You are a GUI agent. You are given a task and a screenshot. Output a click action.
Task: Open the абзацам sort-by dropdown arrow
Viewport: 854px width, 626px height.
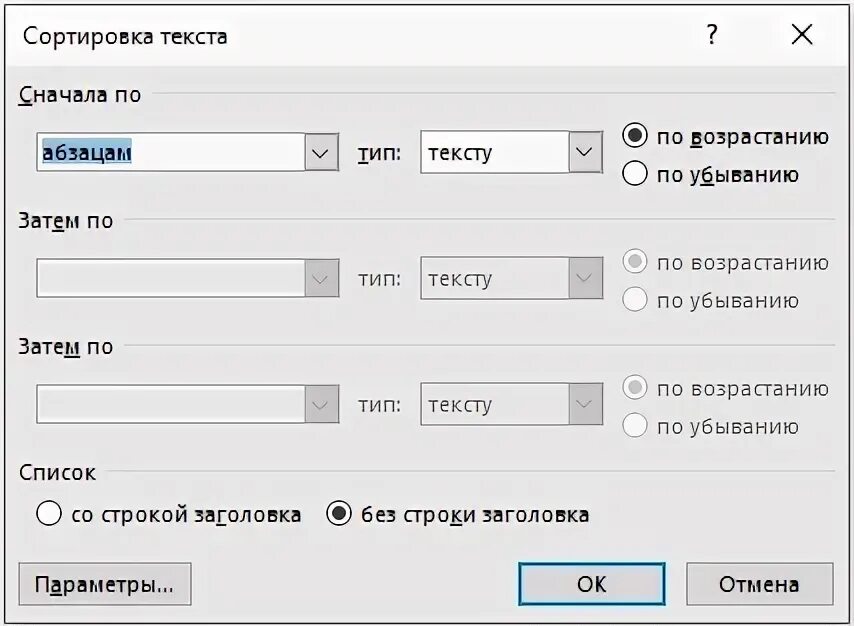(x=320, y=153)
